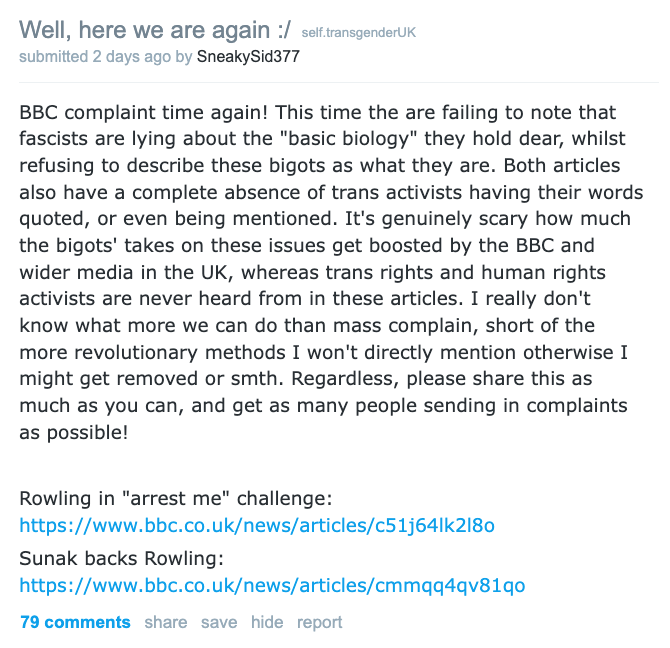Click the horizontal divider below the byline
The image size is (670, 648).
point(339,82)
